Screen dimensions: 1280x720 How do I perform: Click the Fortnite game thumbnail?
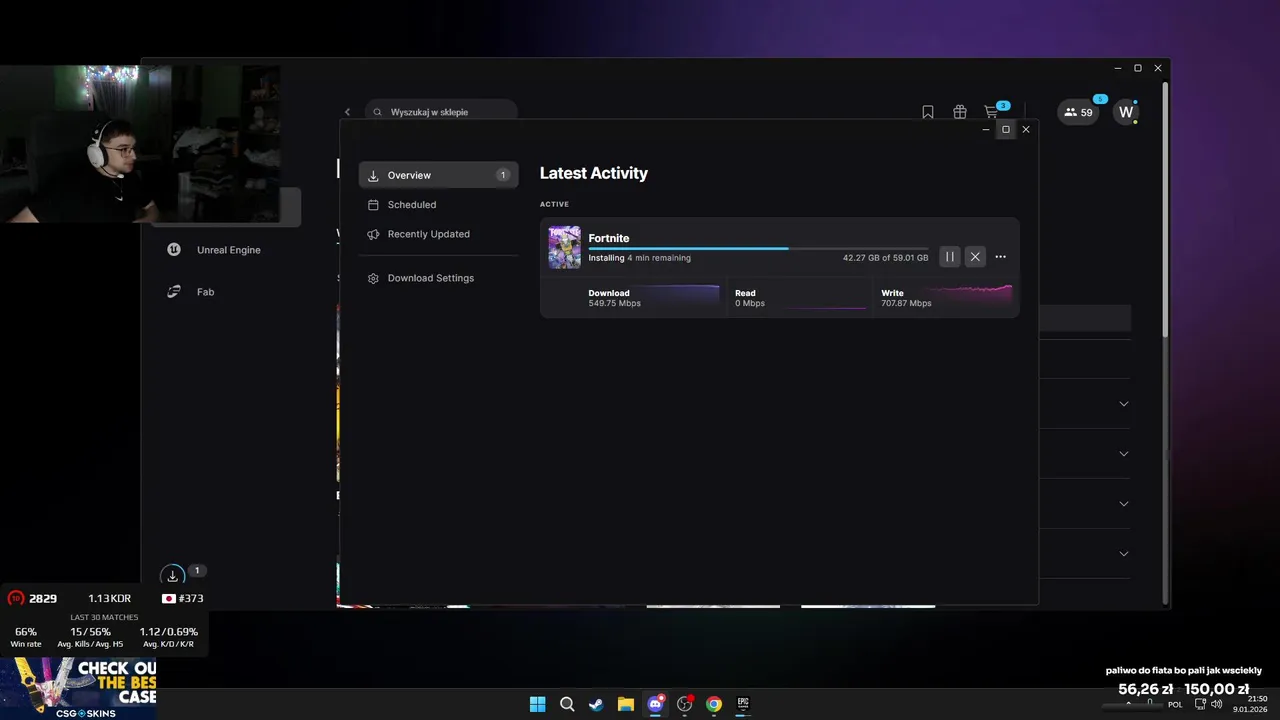564,247
